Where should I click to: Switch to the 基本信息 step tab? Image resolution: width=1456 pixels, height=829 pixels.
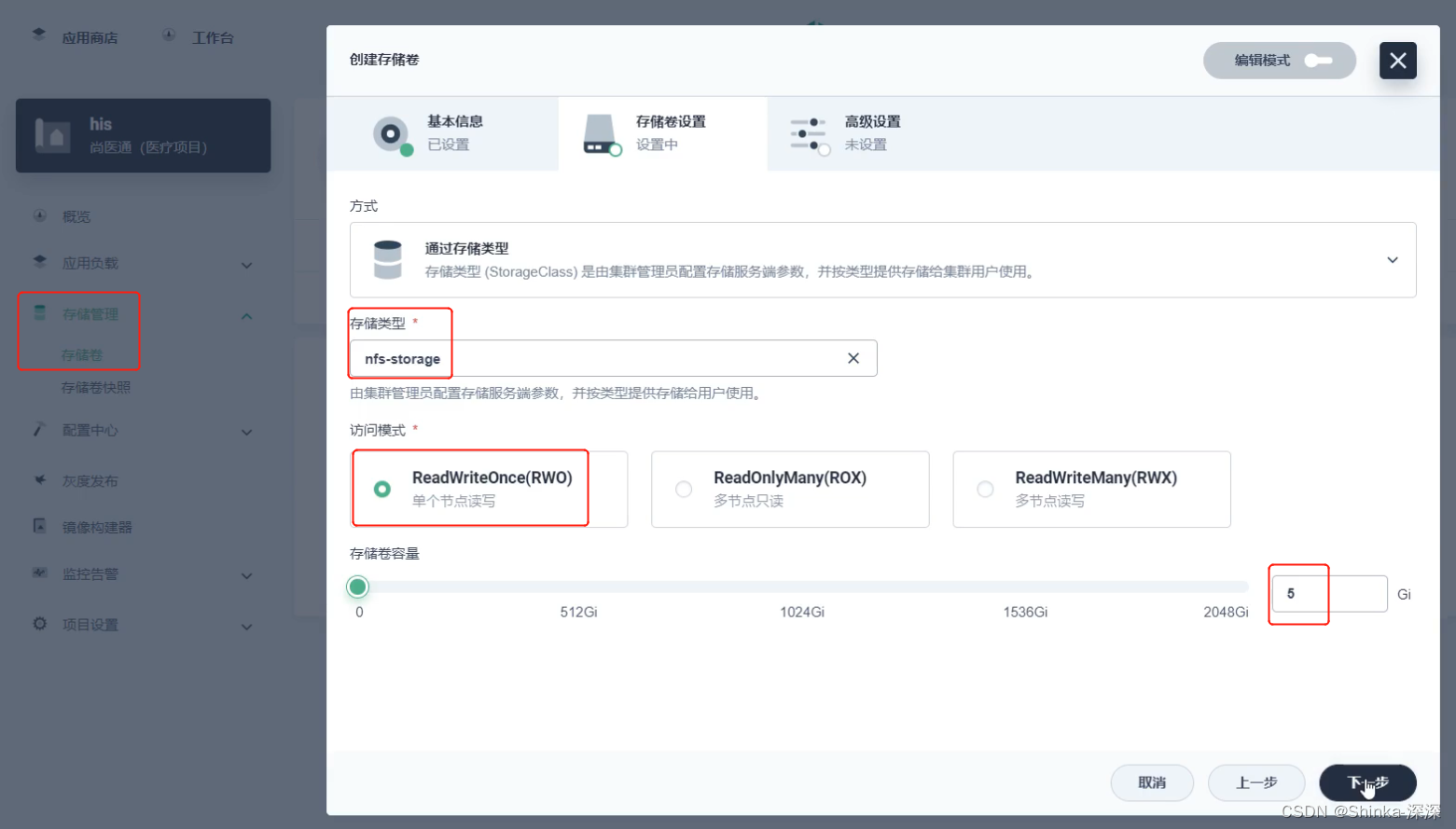click(442, 133)
